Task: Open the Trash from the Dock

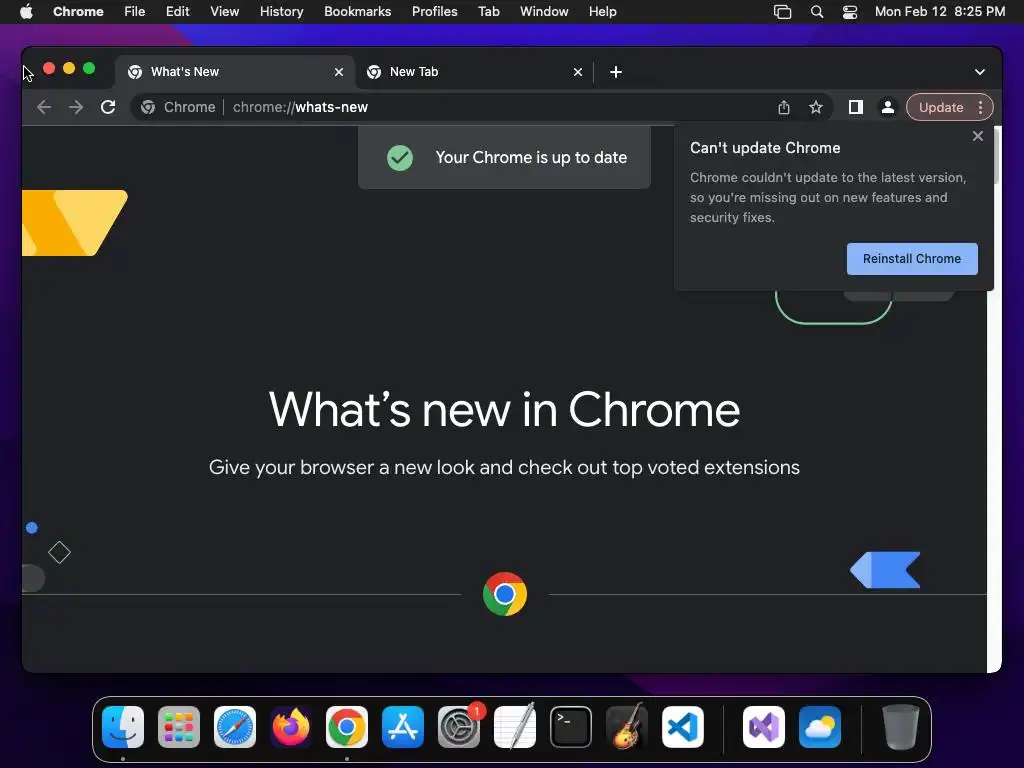Action: (901, 727)
